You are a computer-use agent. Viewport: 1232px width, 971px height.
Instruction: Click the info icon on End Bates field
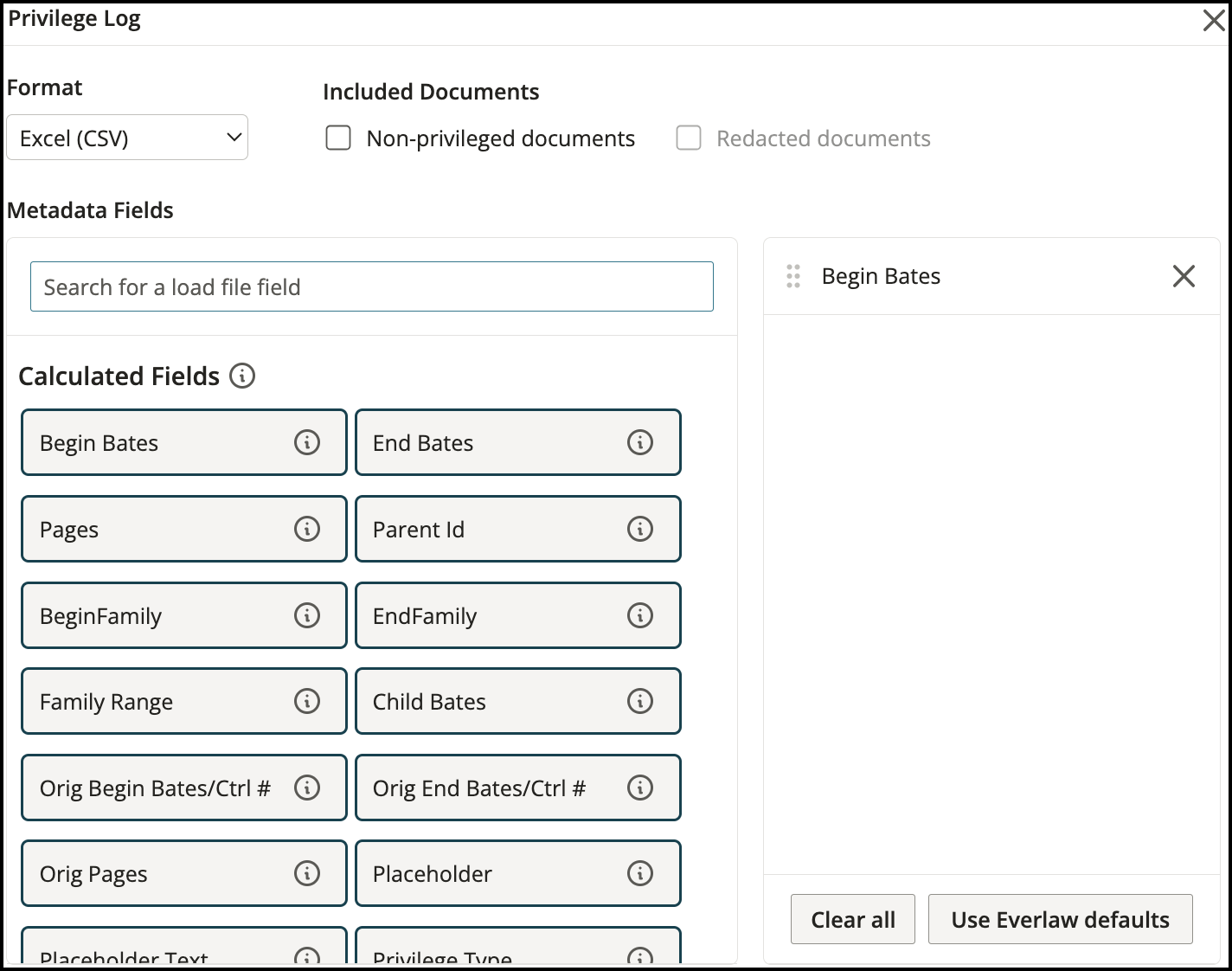pyautogui.click(x=639, y=442)
